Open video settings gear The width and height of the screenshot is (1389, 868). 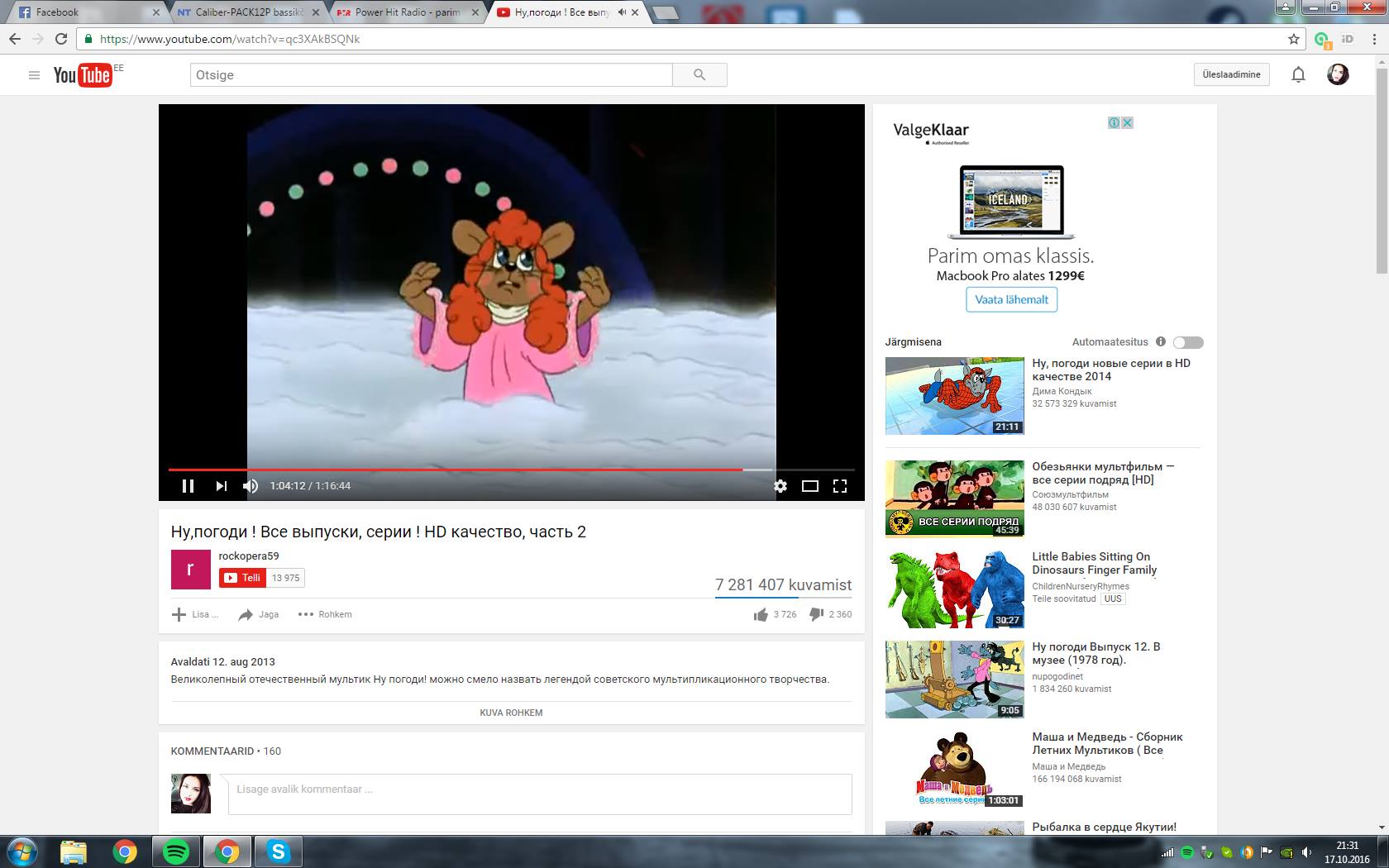pyautogui.click(x=780, y=486)
